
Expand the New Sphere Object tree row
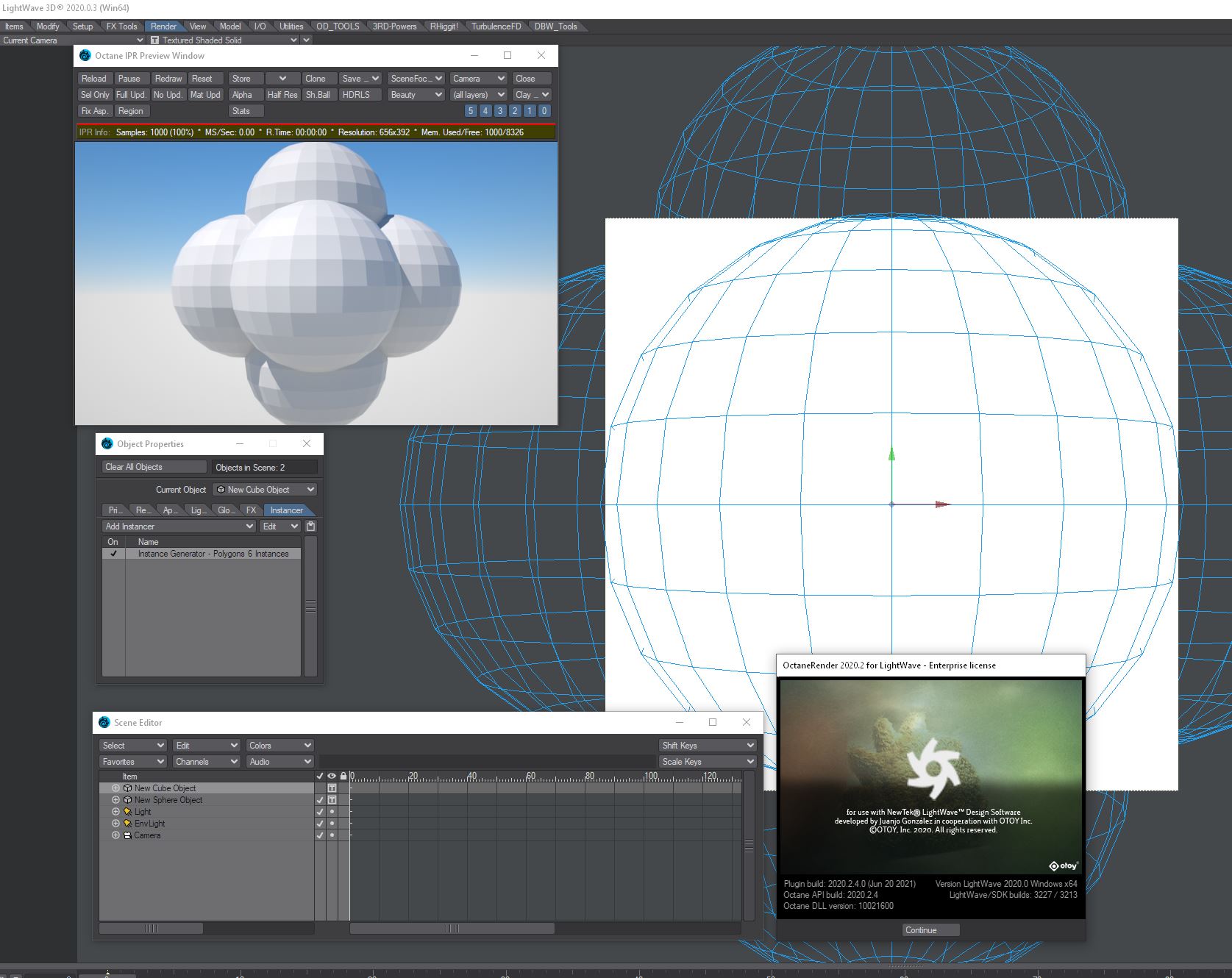[x=115, y=800]
